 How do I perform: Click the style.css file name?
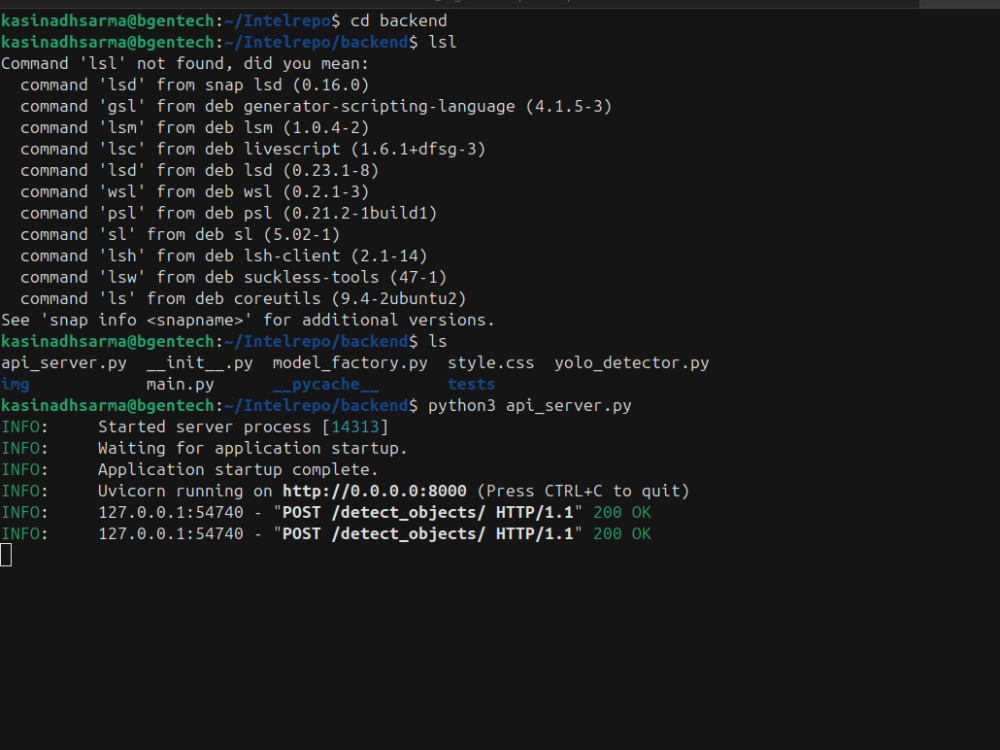click(490, 363)
